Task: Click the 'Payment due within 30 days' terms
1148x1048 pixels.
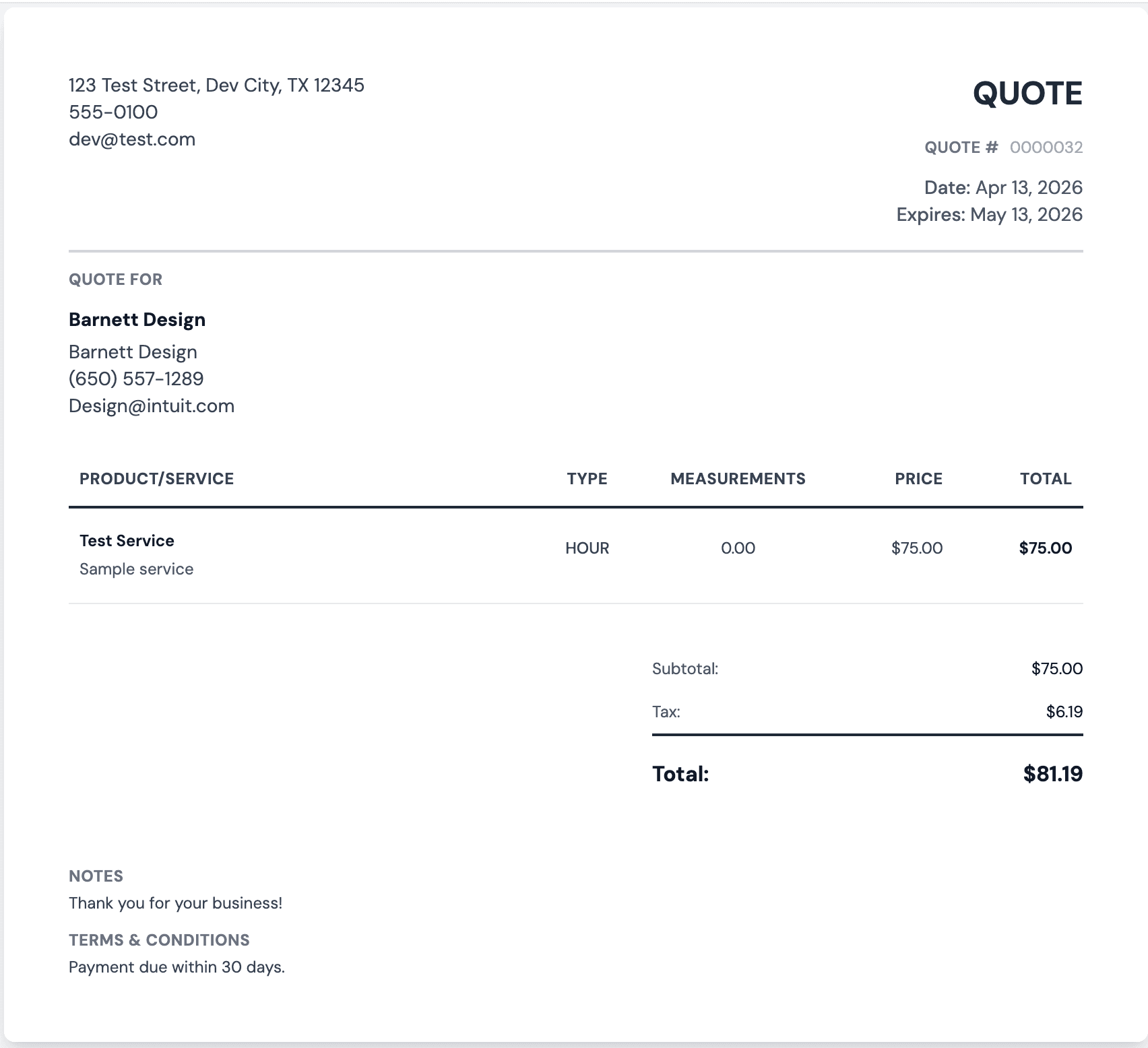Action: point(177,967)
